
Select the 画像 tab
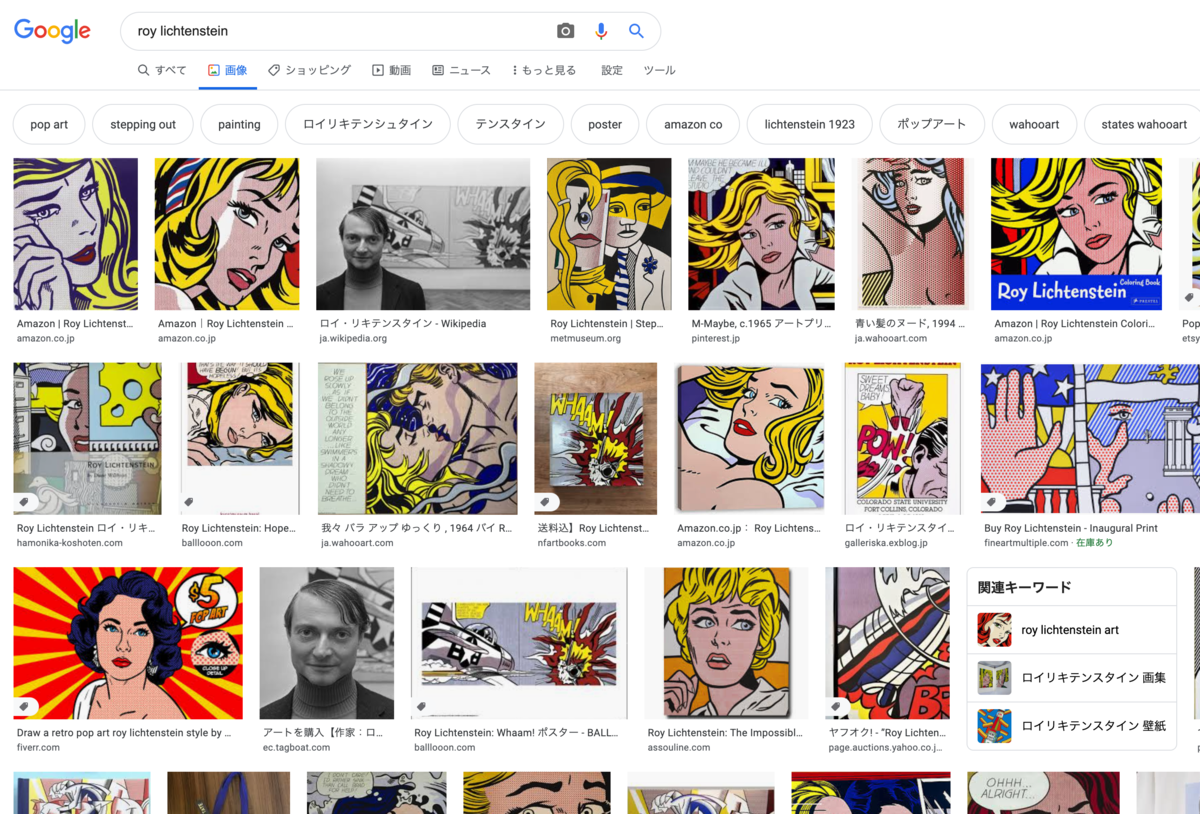click(x=227, y=70)
